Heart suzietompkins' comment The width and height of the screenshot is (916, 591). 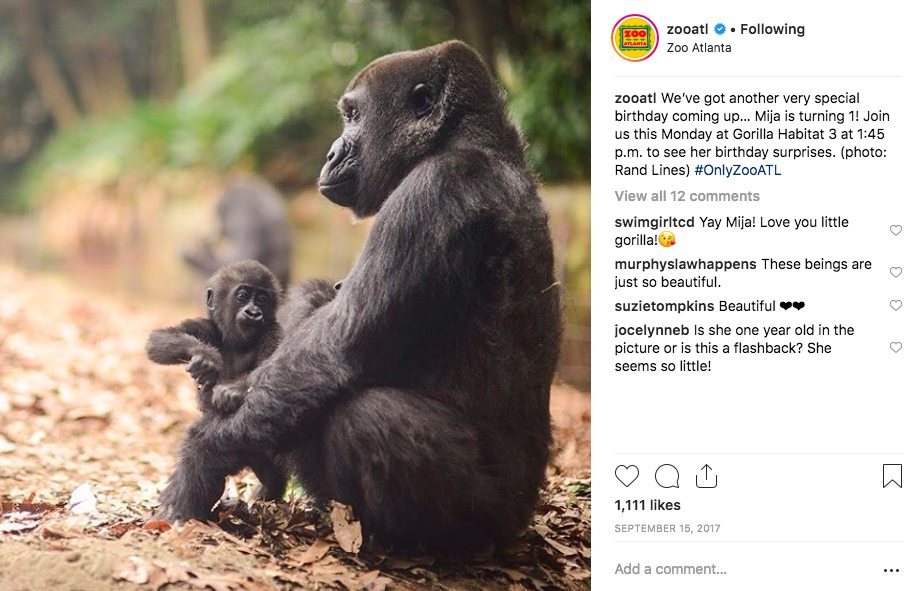coord(896,305)
